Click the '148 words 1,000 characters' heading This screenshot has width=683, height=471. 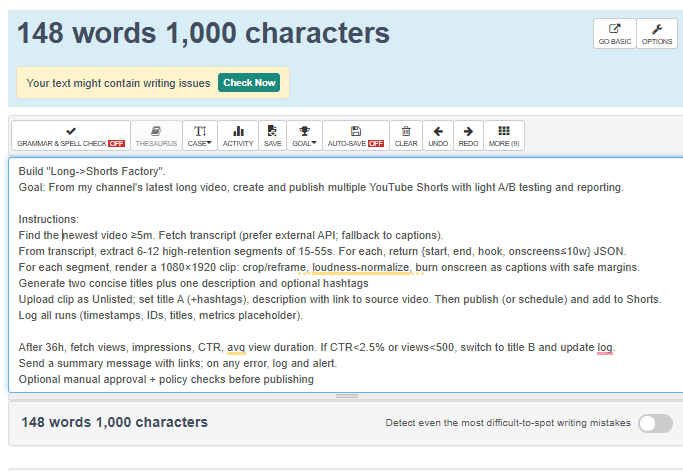coord(203,33)
